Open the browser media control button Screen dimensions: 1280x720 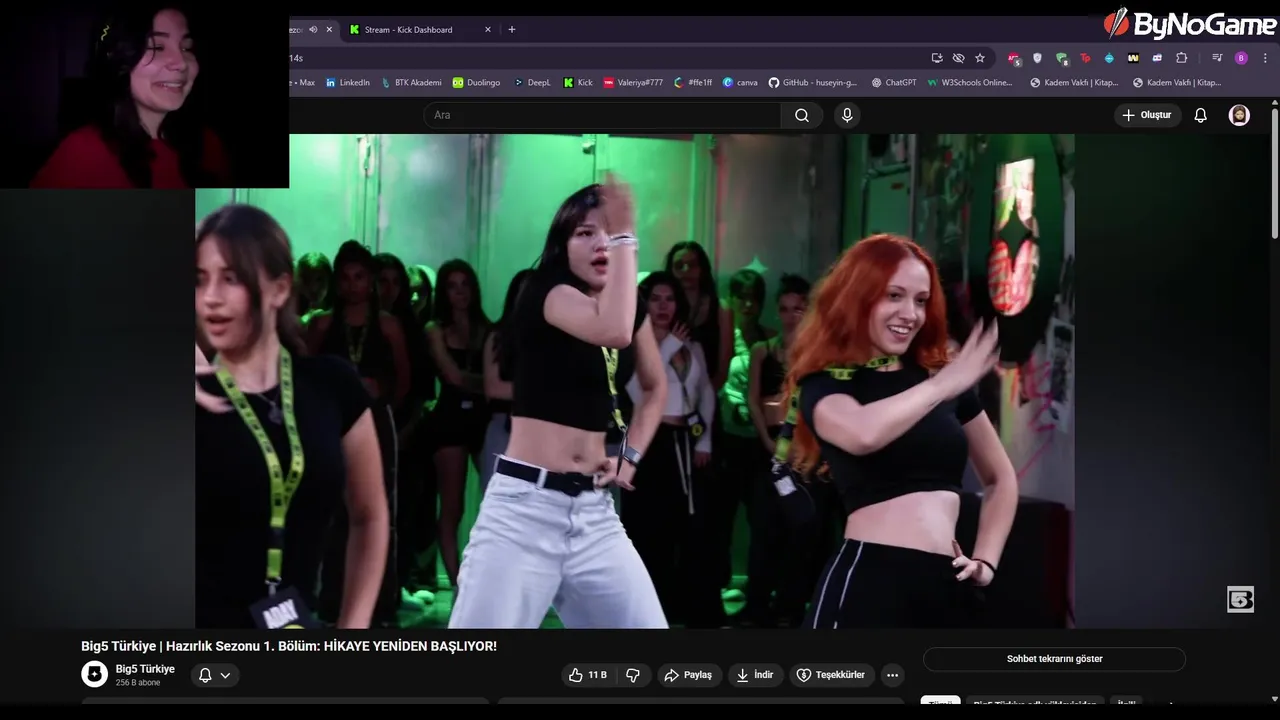click(1217, 58)
